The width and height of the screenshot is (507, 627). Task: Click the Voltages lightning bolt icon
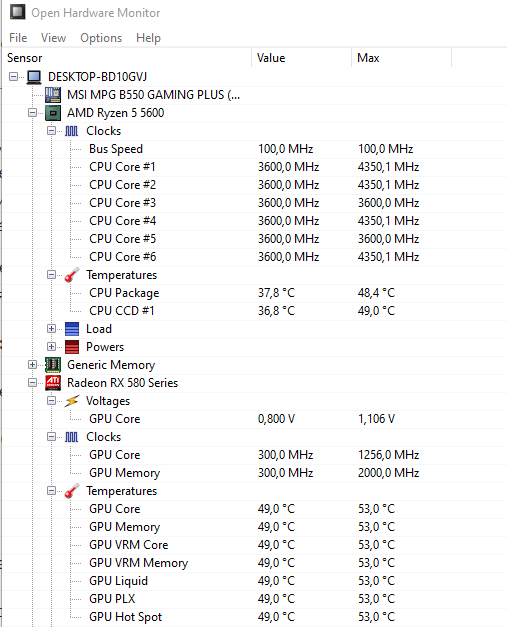[72, 401]
